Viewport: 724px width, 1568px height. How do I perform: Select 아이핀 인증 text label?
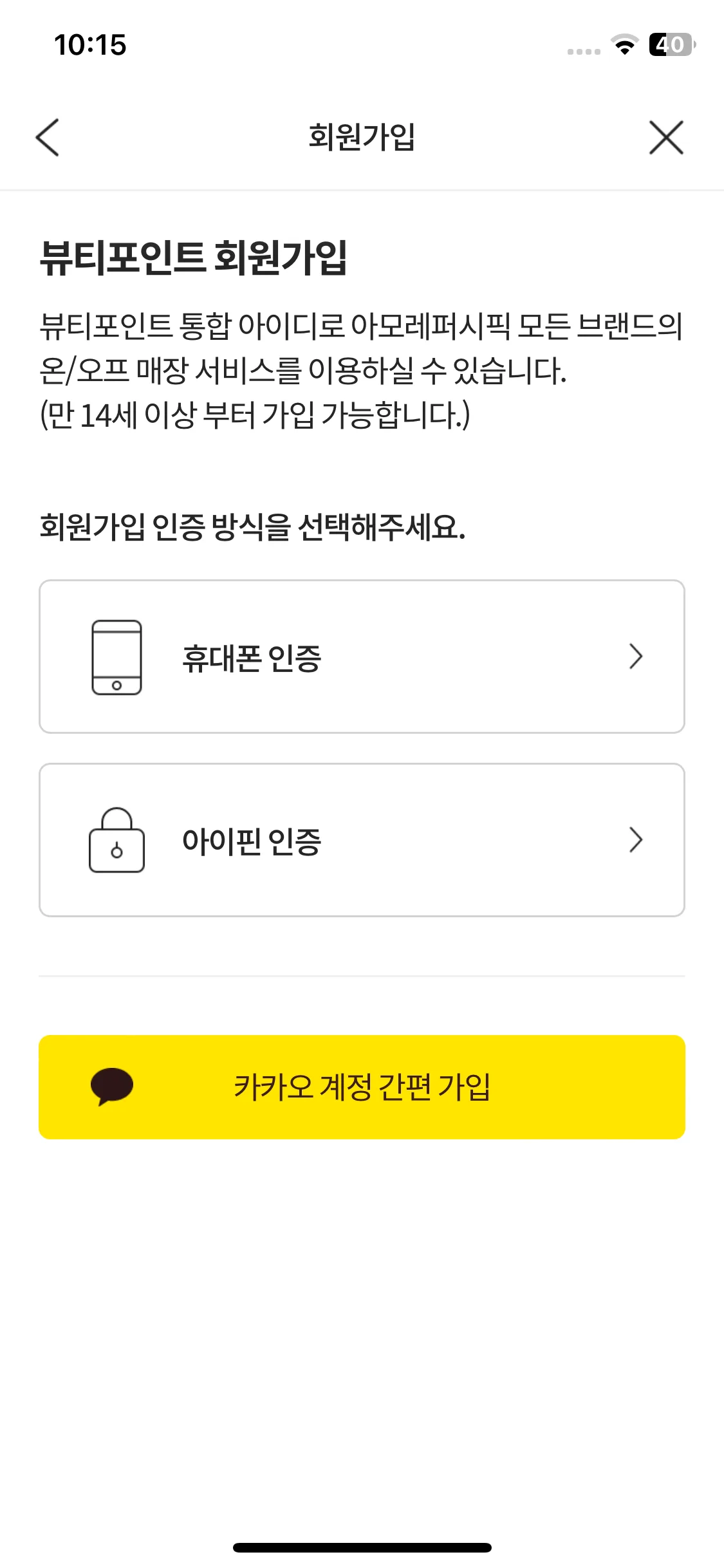pyautogui.click(x=252, y=841)
